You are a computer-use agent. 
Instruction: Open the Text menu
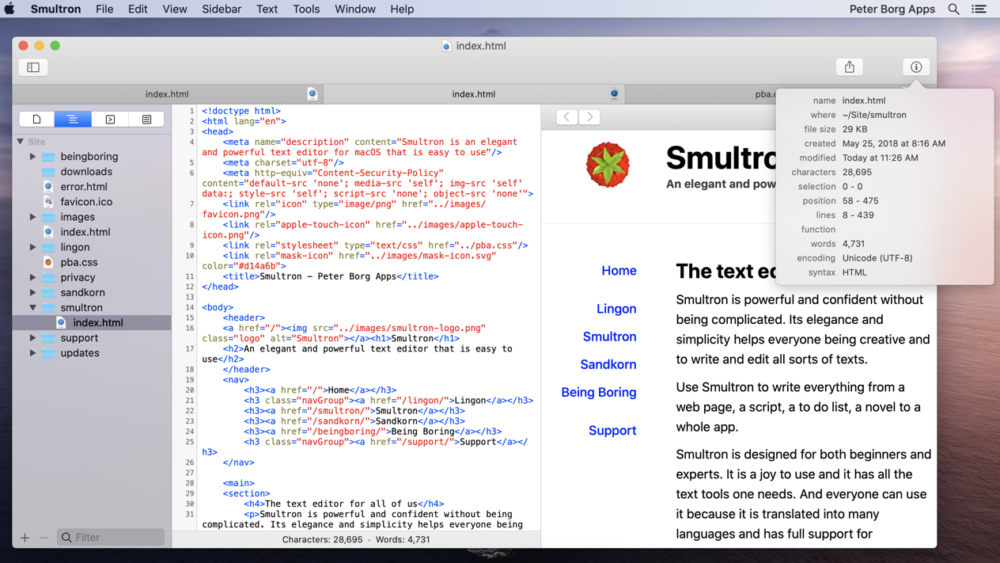pyautogui.click(x=267, y=9)
